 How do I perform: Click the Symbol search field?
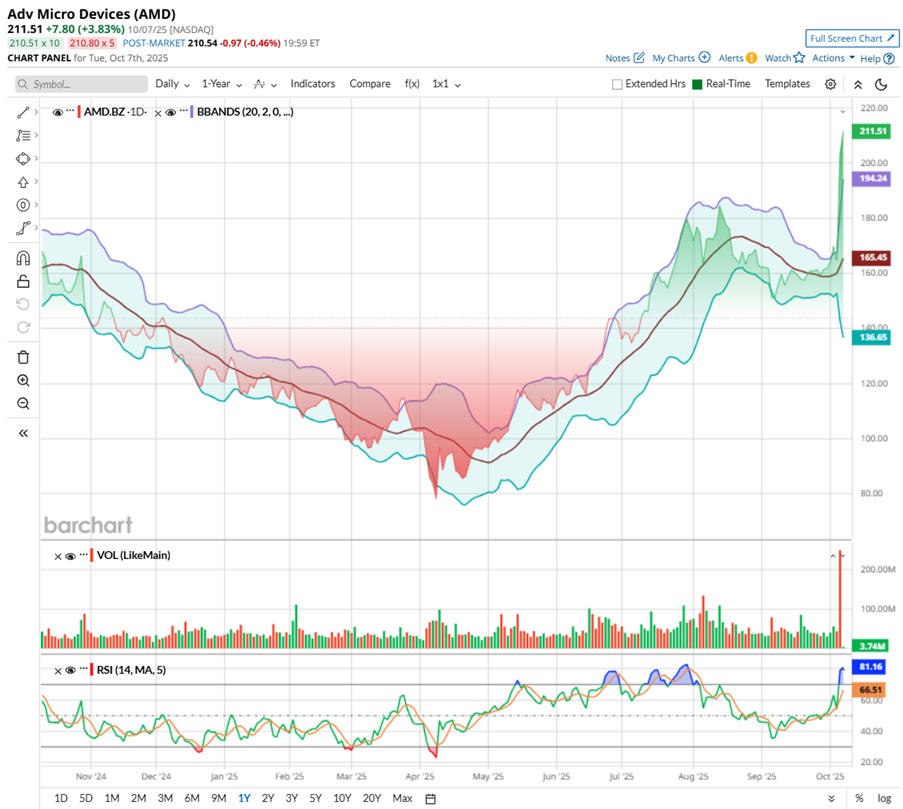click(81, 84)
